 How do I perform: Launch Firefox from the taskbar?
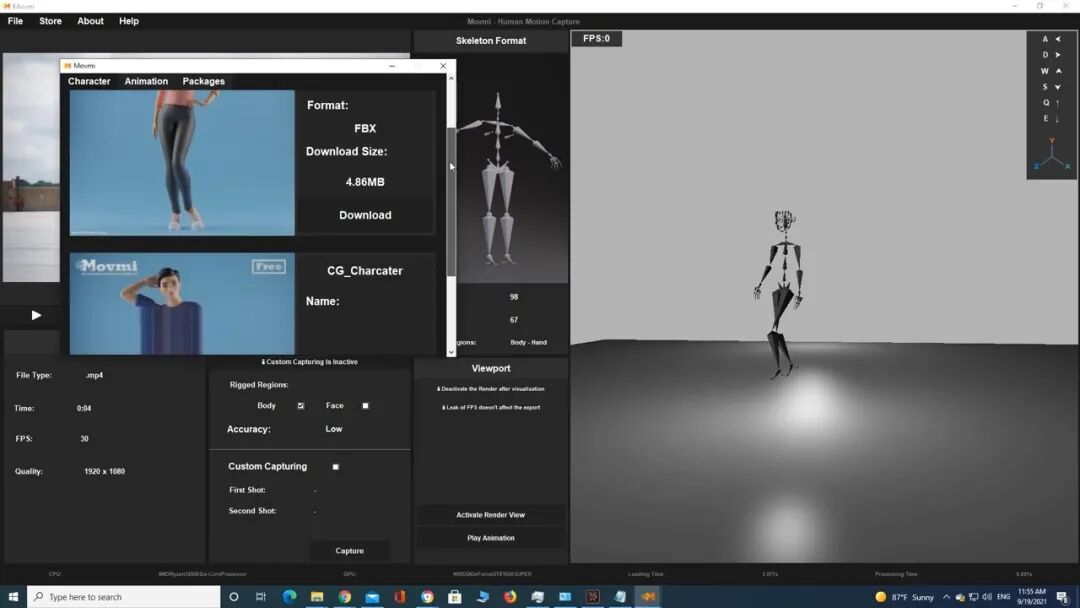point(510,596)
